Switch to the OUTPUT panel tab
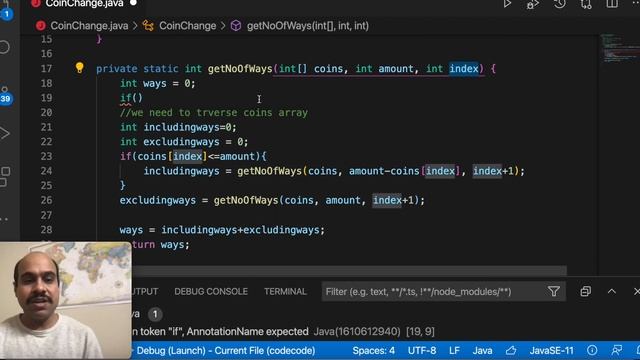The width and height of the screenshot is (640, 360). coord(145,291)
